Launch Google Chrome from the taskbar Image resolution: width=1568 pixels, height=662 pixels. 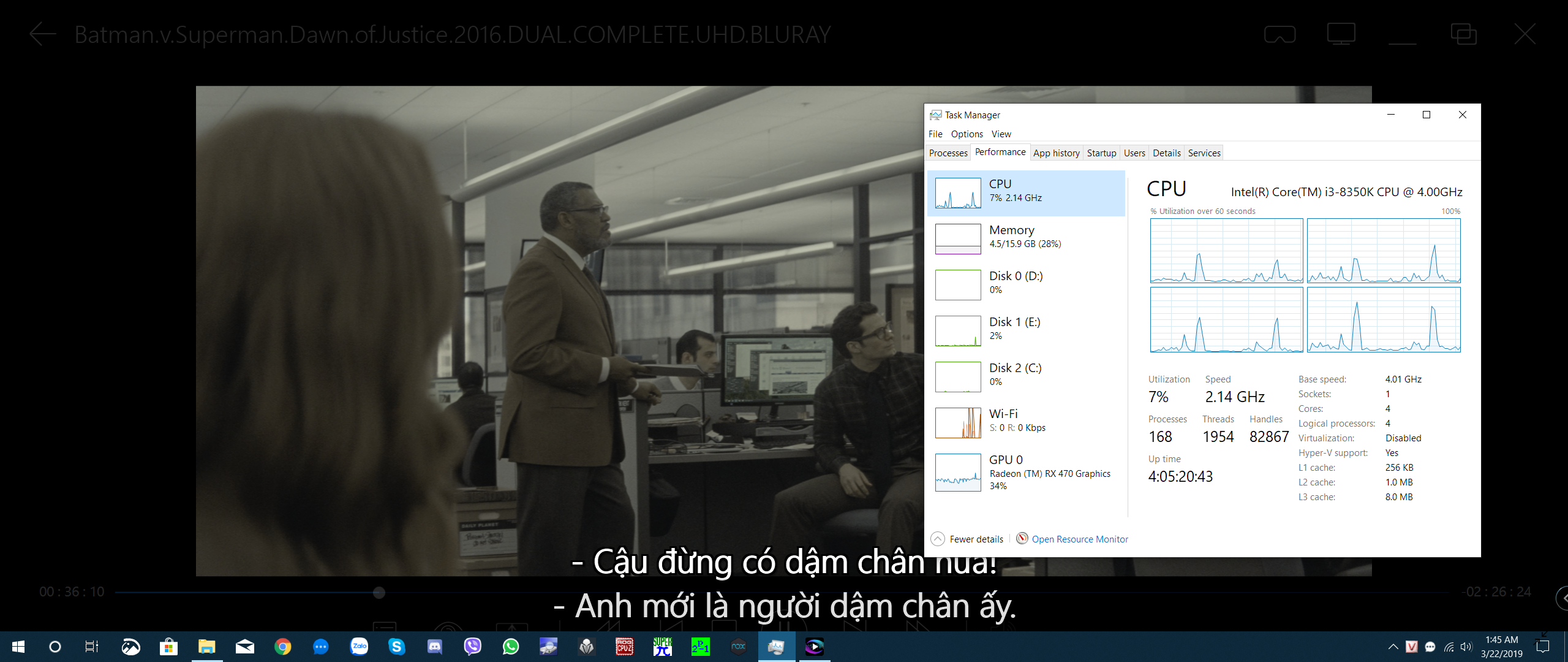pyautogui.click(x=283, y=647)
